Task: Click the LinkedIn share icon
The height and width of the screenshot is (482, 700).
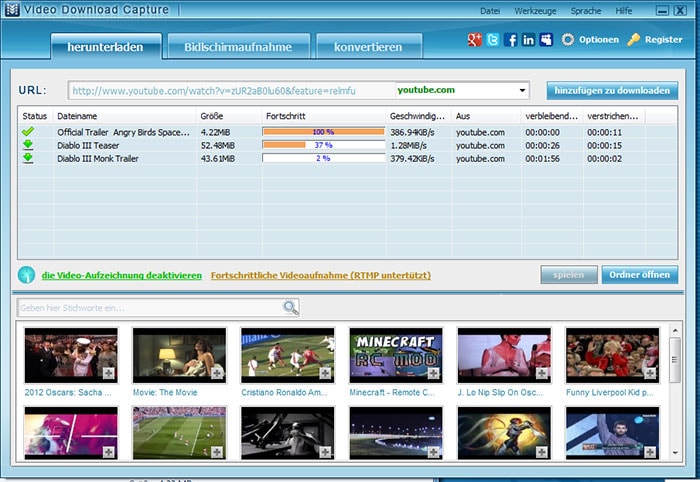Action: click(528, 40)
